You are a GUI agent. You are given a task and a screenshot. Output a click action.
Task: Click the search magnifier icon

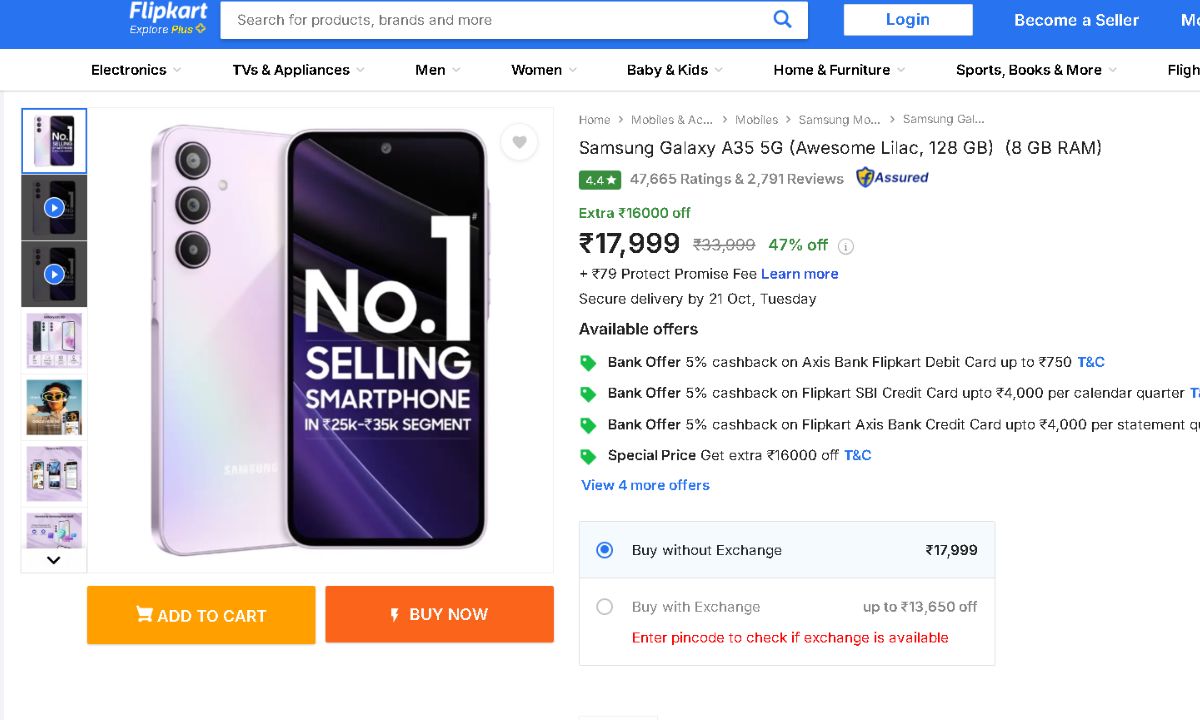pyautogui.click(x=782, y=19)
